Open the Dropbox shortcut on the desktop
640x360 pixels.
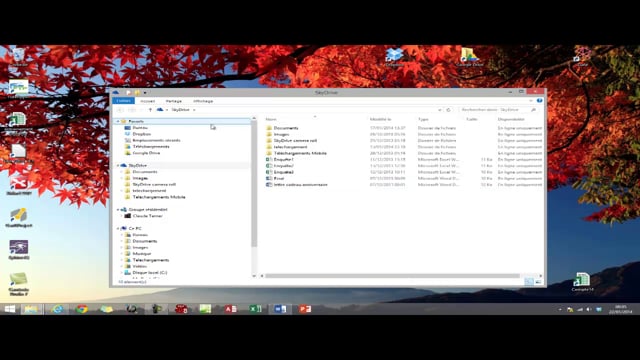(x=394, y=57)
